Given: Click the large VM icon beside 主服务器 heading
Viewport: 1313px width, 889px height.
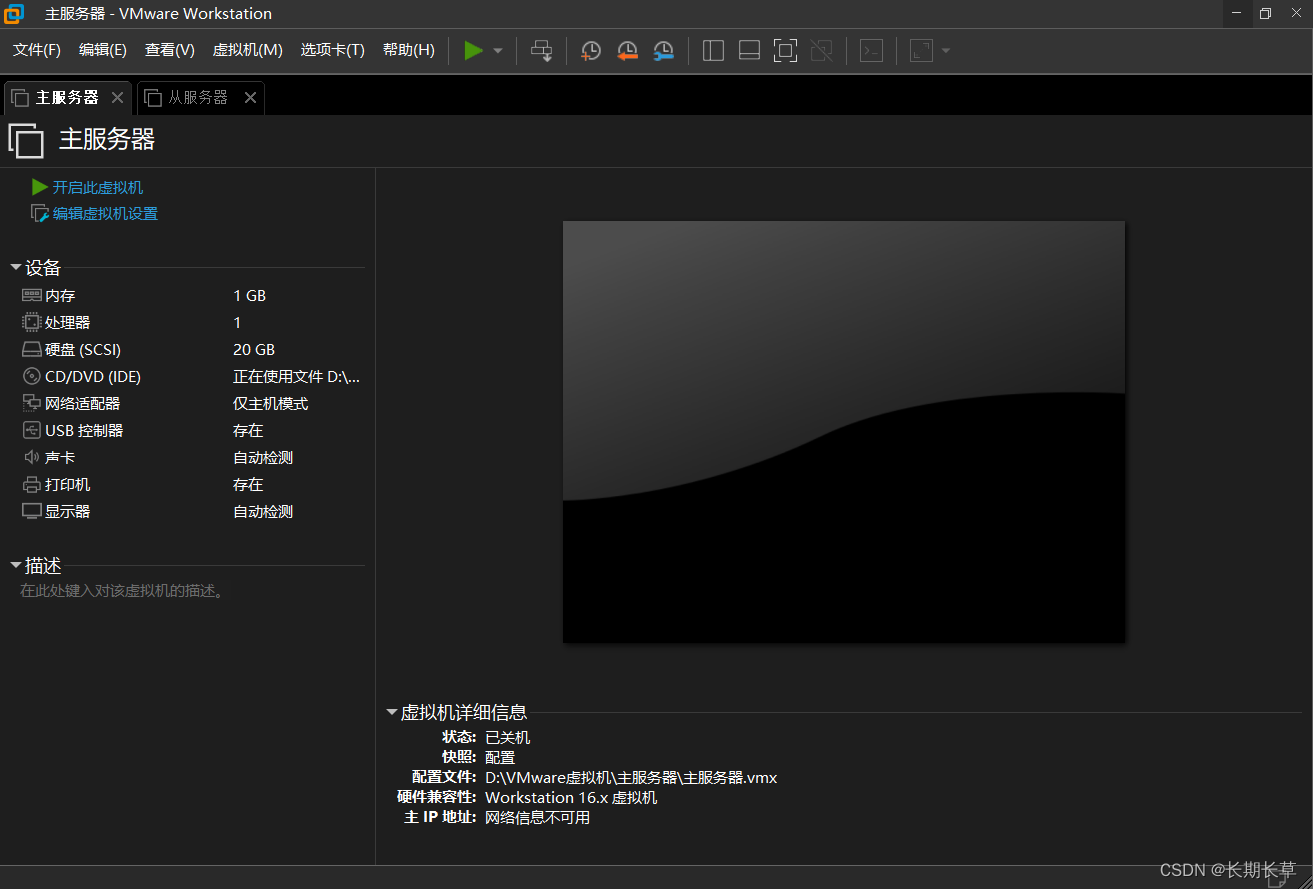Looking at the screenshot, I should [26, 140].
